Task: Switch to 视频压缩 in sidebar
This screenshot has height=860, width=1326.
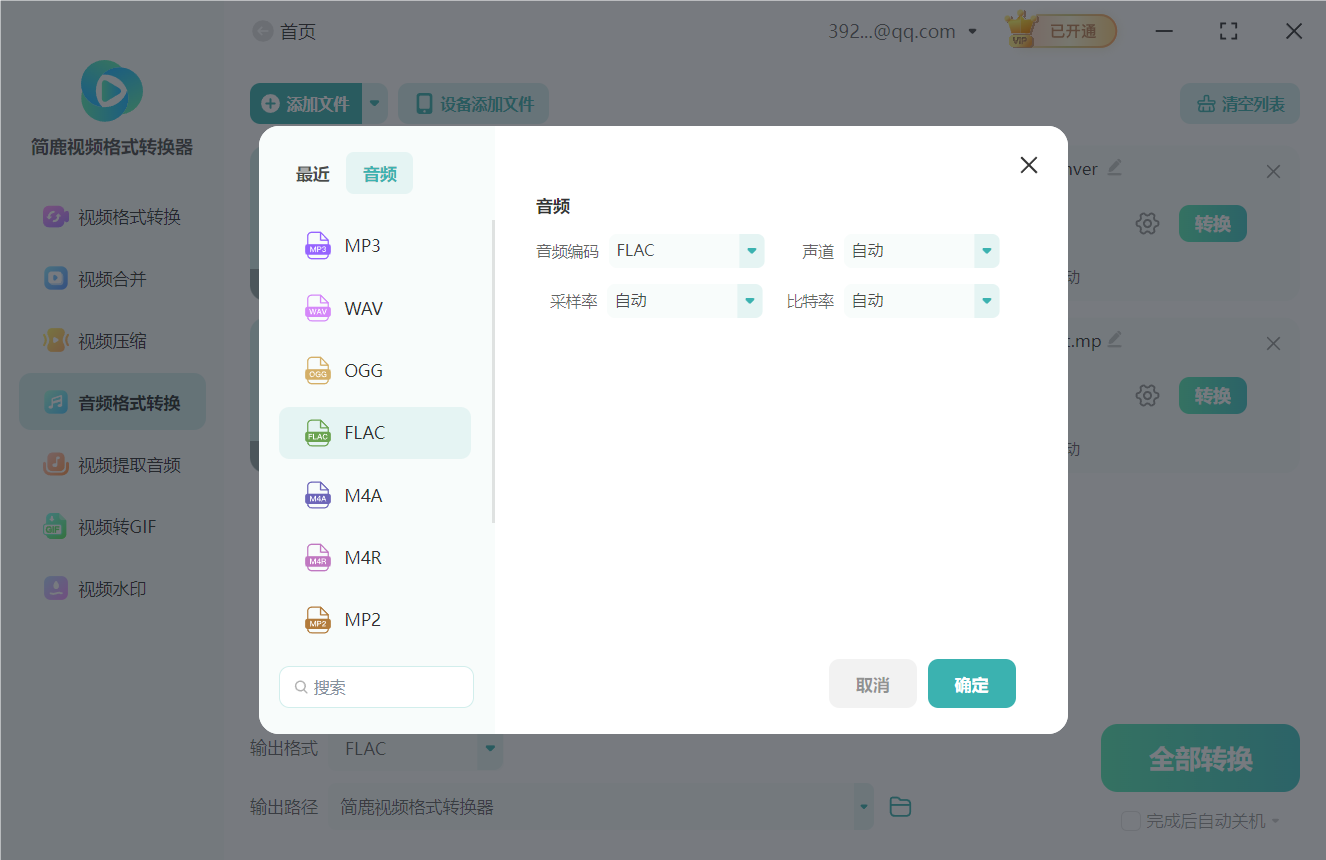Action: (x=111, y=340)
